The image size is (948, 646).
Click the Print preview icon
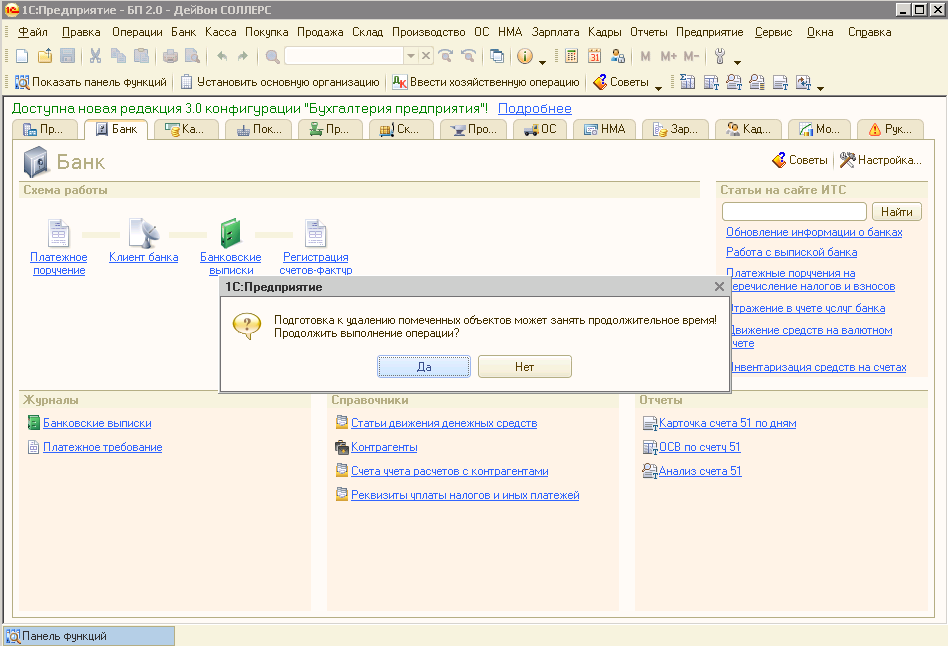pos(192,56)
